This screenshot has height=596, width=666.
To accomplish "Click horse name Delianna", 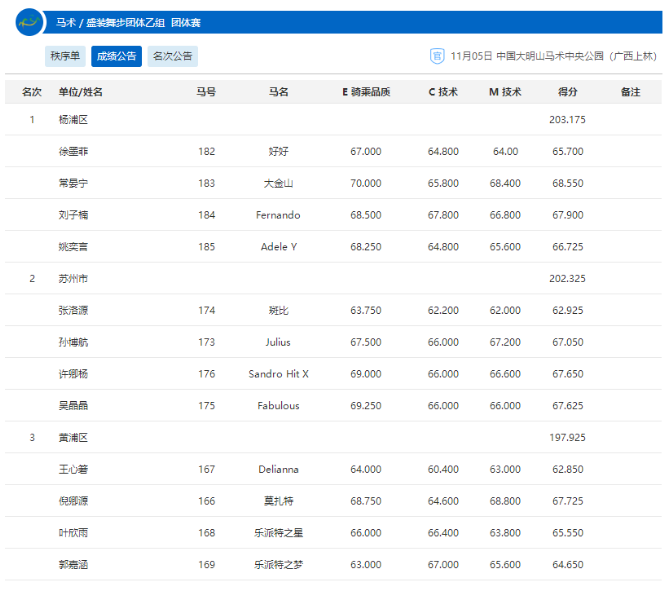I will click(x=278, y=469).
